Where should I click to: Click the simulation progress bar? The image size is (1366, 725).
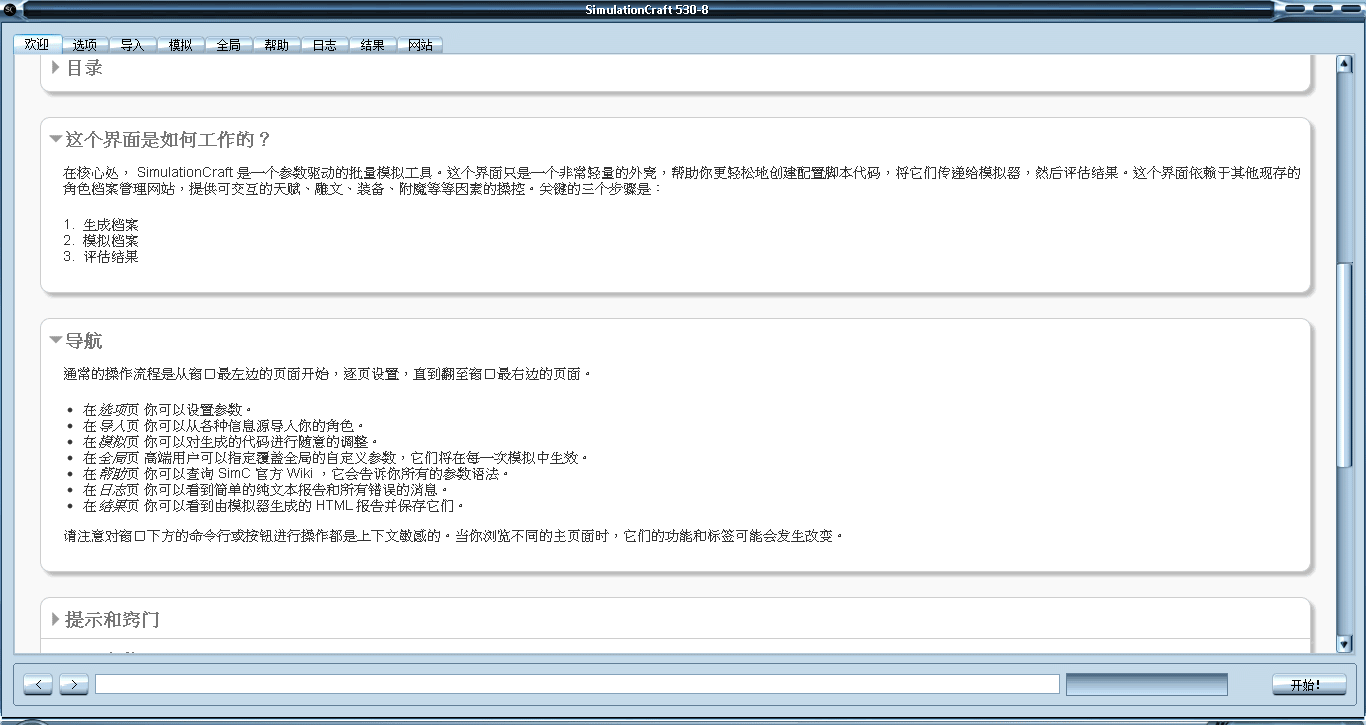tap(1146, 685)
